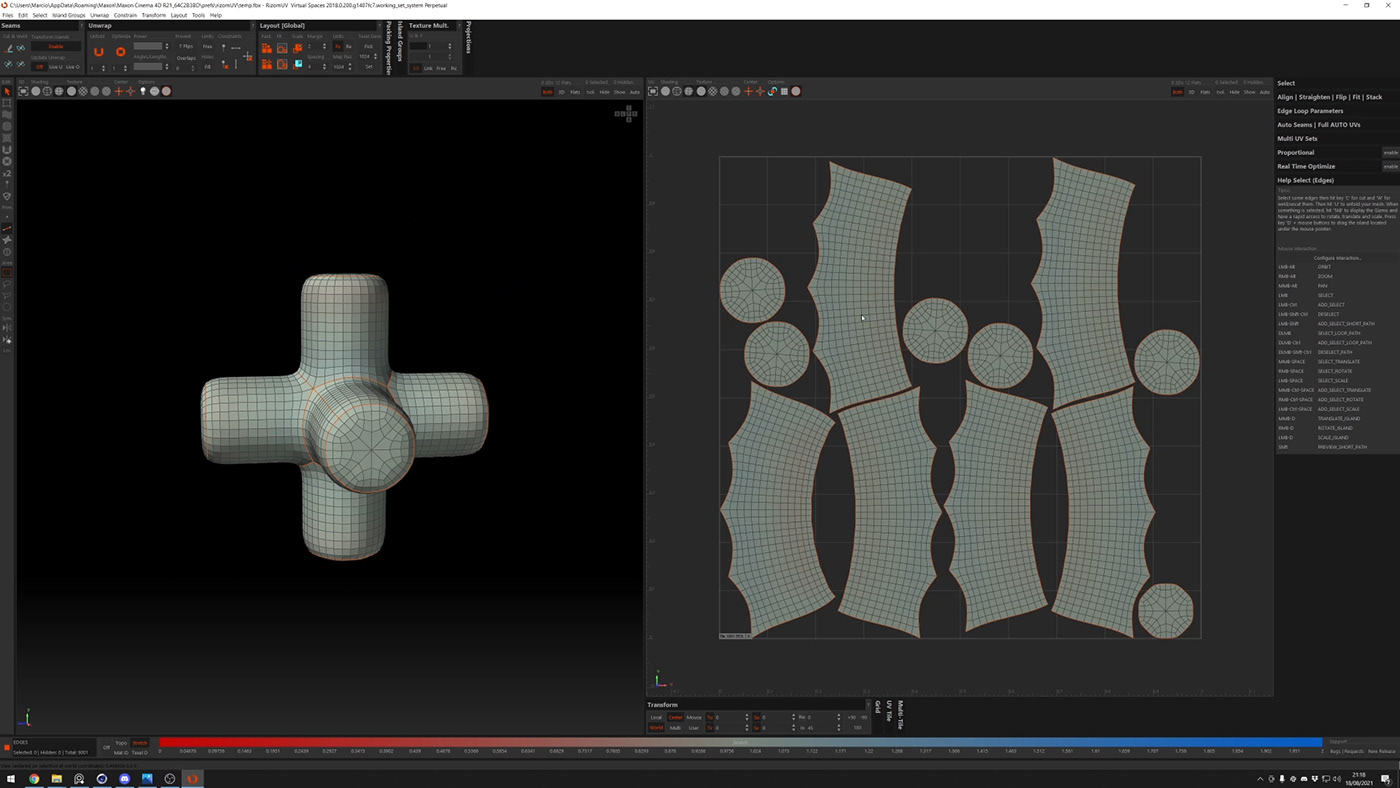Enable the Proportional option
The width and height of the screenshot is (1400, 788).
click(x=1390, y=153)
